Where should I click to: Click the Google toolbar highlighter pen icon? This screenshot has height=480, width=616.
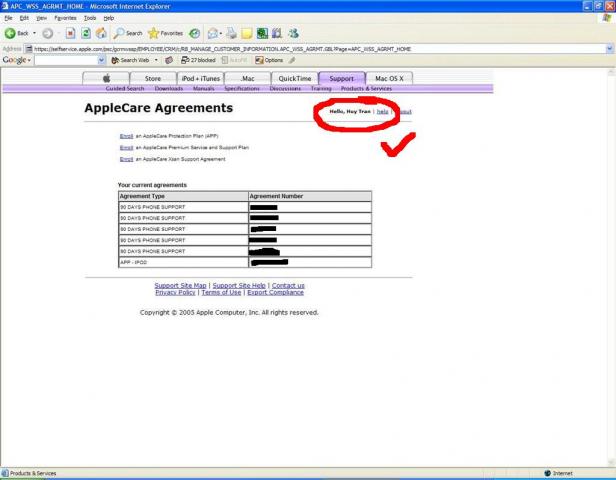point(292,60)
